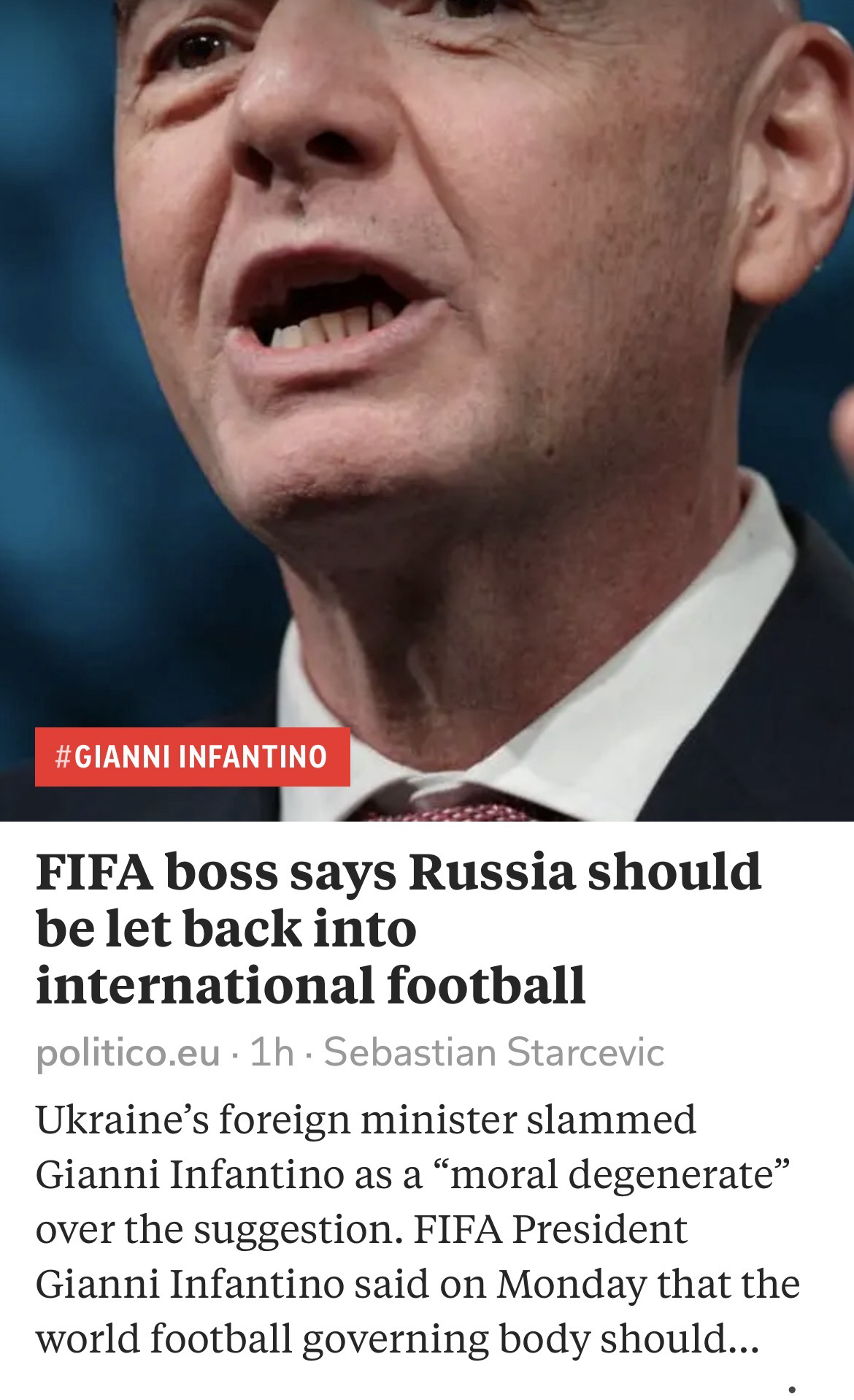Tap the word INFANTINO in the red tag
The height and width of the screenshot is (1400, 854).
(253, 757)
